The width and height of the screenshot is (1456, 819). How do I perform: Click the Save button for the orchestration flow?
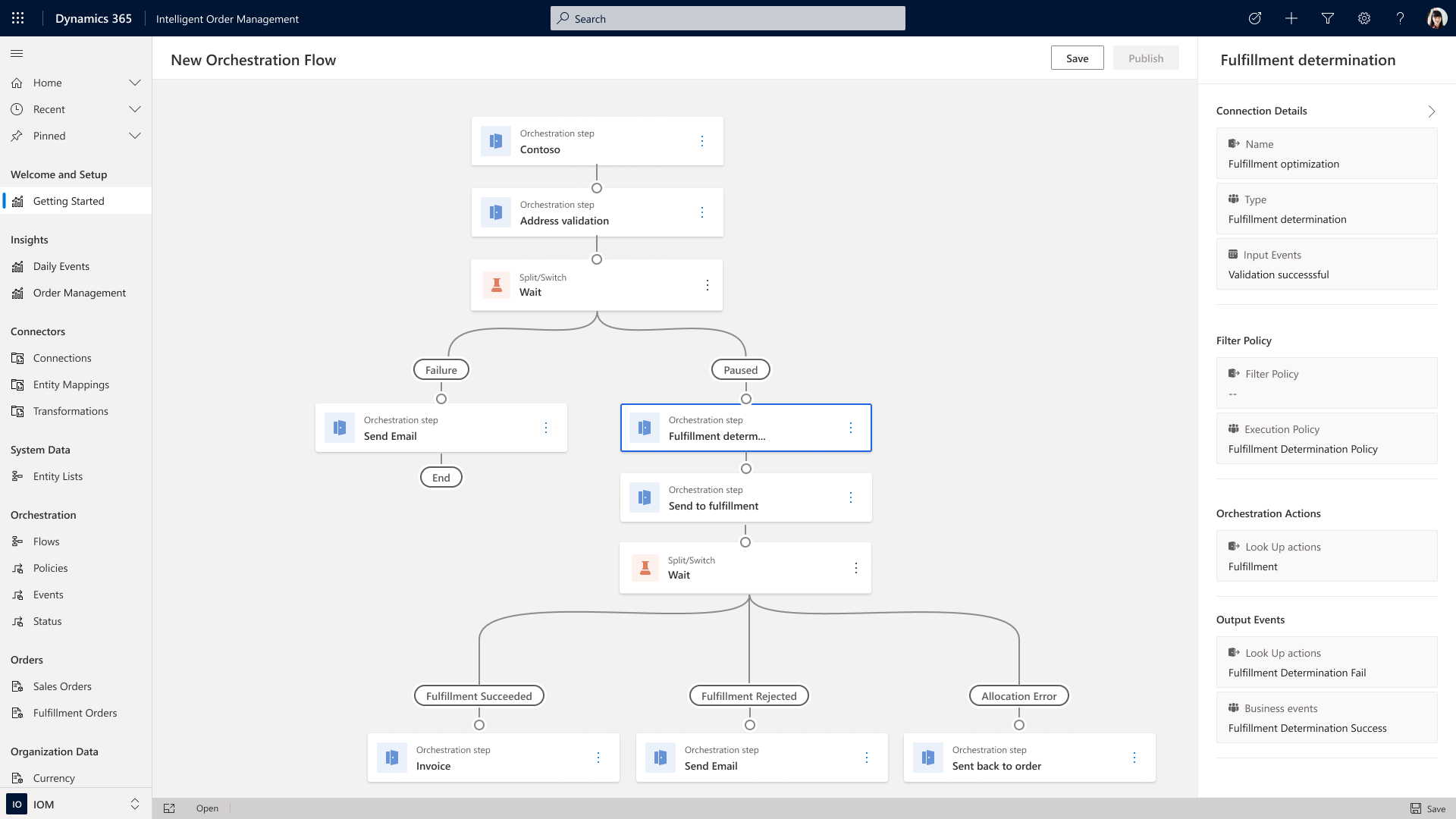[x=1077, y=58]
